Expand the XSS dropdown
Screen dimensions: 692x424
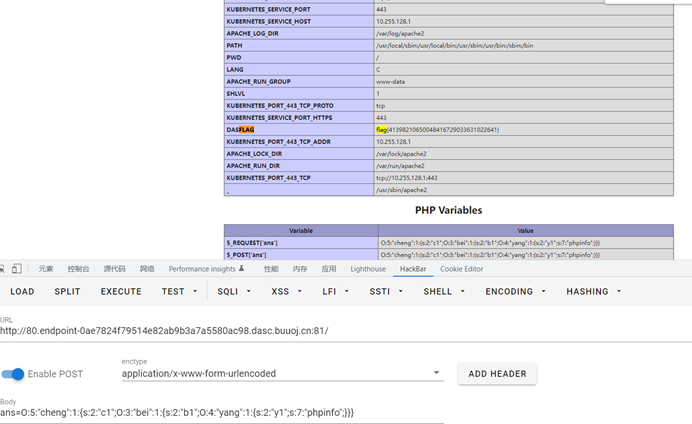tap(286, 292)
